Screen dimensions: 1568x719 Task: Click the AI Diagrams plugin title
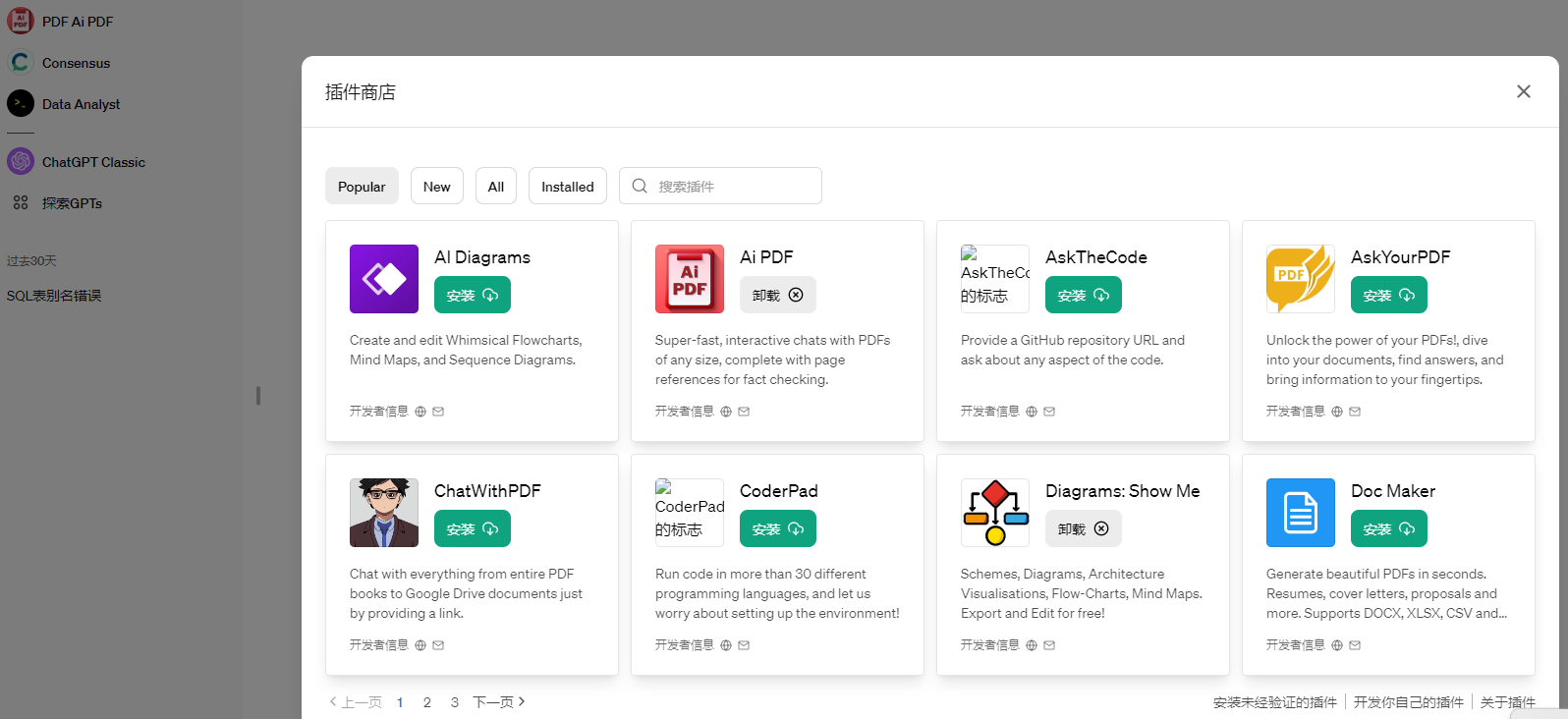(x=482, y=257)
